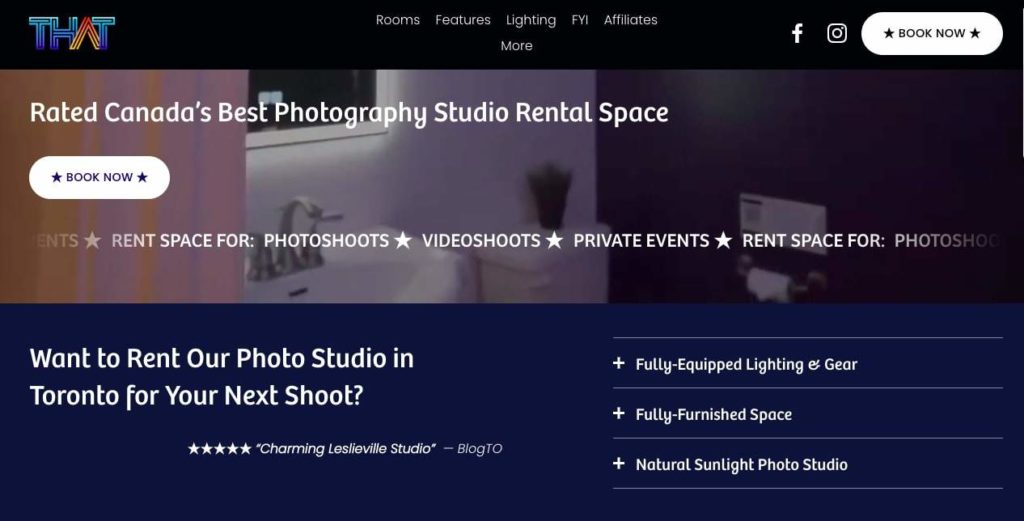Expand Fully-Equipped Lighting & Gear section

[x=807, y=364]
